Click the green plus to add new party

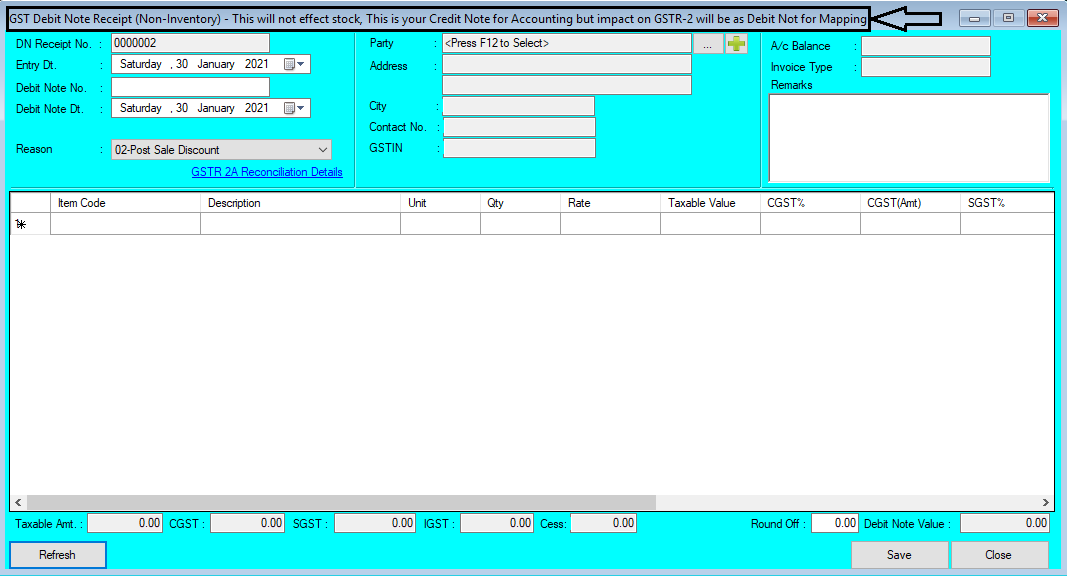[x=737, y=43]
